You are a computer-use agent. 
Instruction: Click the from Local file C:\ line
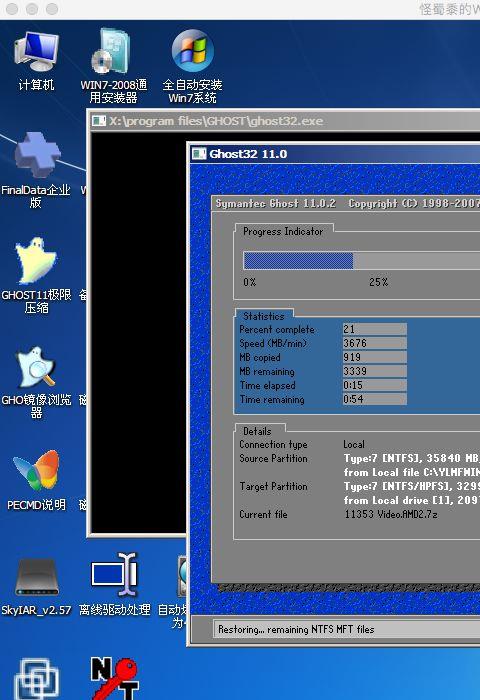point(411,472)
